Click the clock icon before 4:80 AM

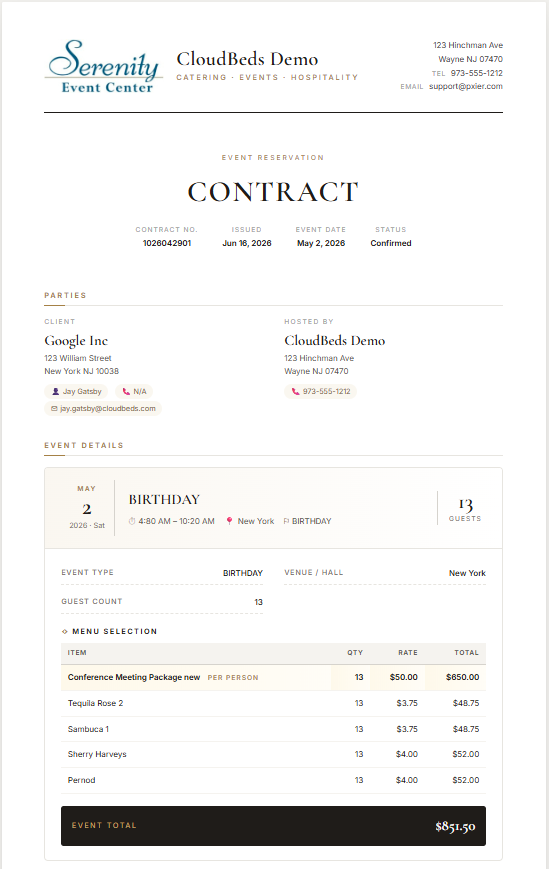coord(132,521)
